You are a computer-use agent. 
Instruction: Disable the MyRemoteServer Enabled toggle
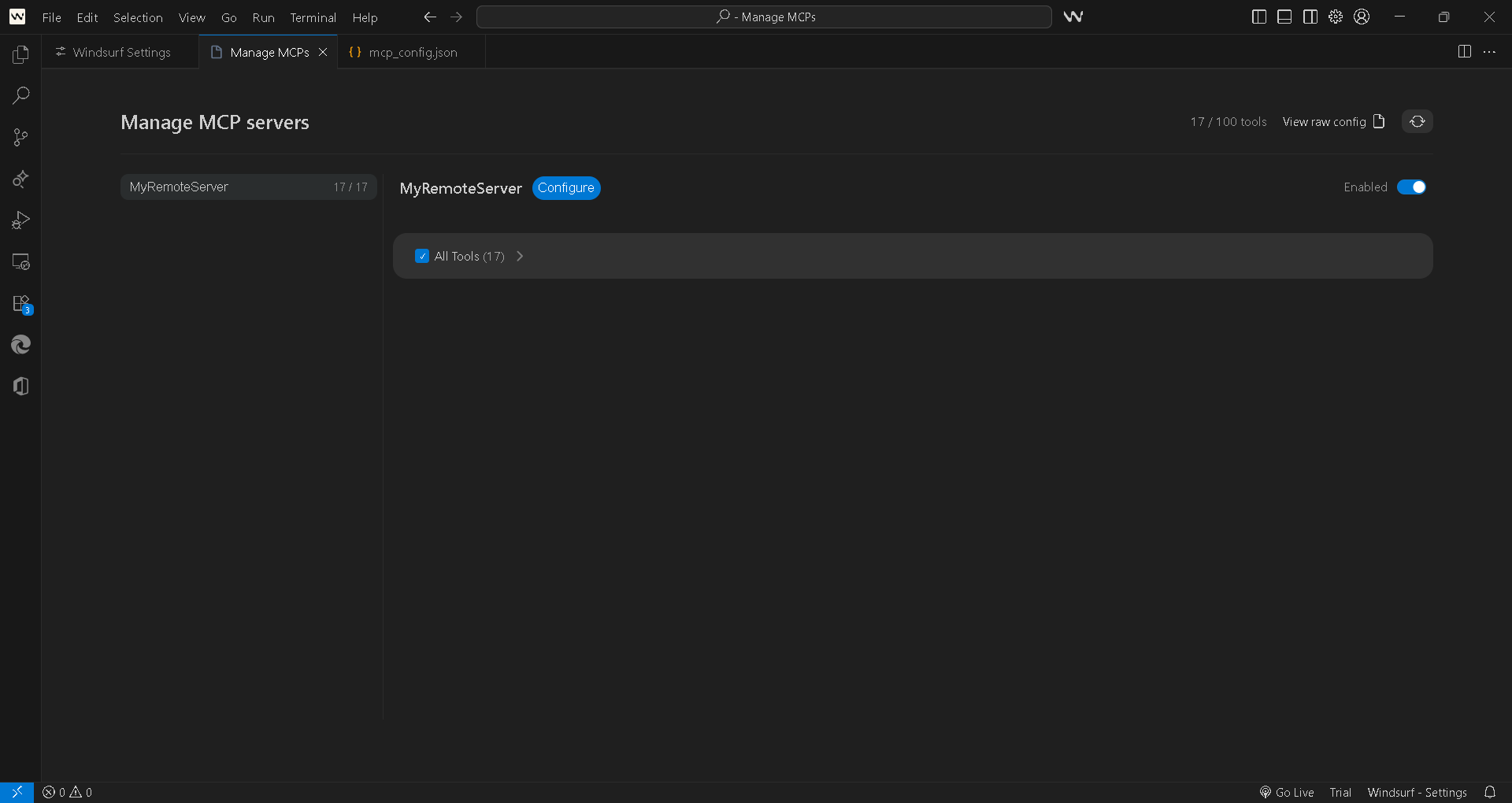tap(1411, 187)
